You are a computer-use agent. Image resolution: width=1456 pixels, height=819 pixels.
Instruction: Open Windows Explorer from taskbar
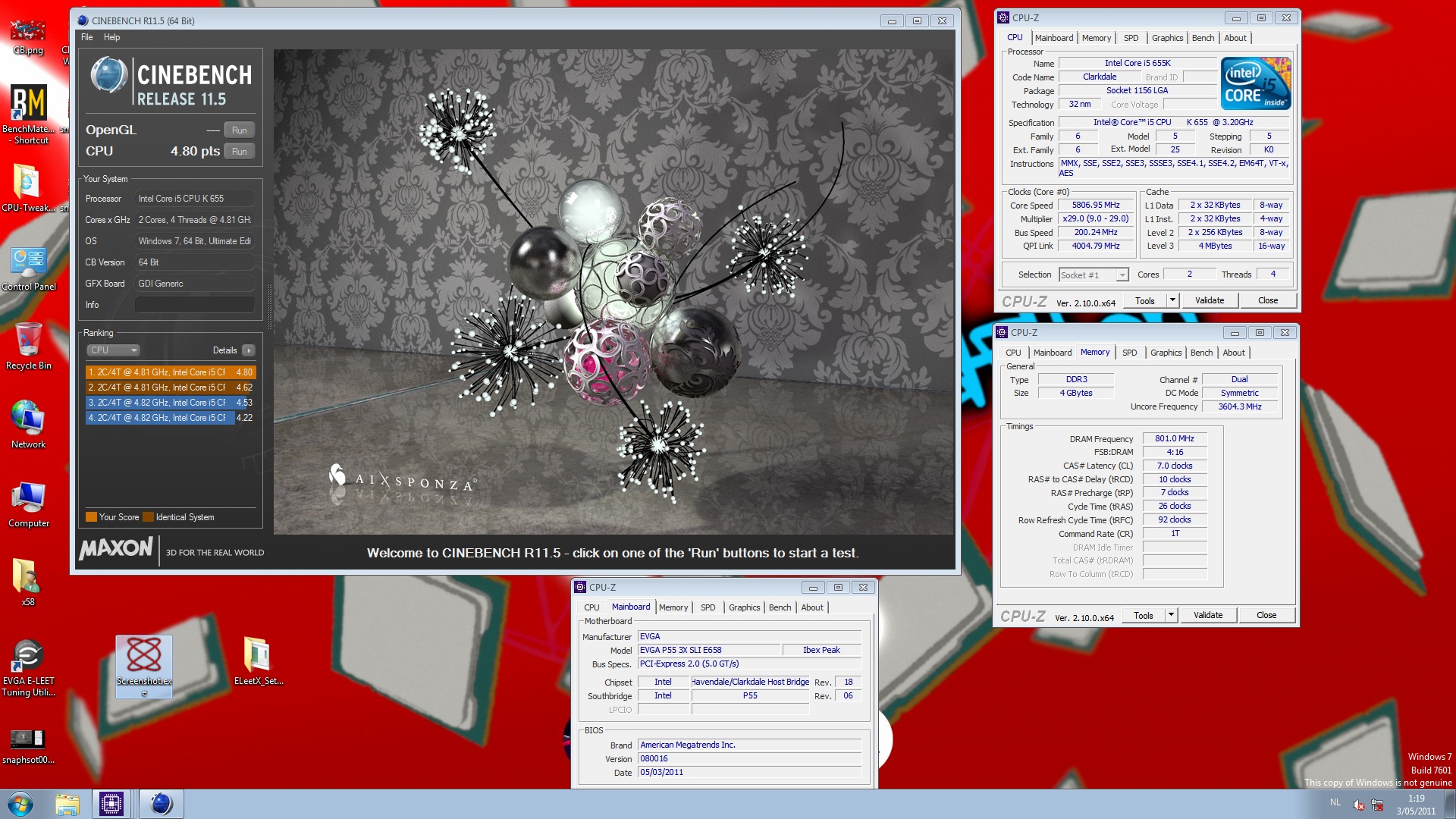click(67, 804)
